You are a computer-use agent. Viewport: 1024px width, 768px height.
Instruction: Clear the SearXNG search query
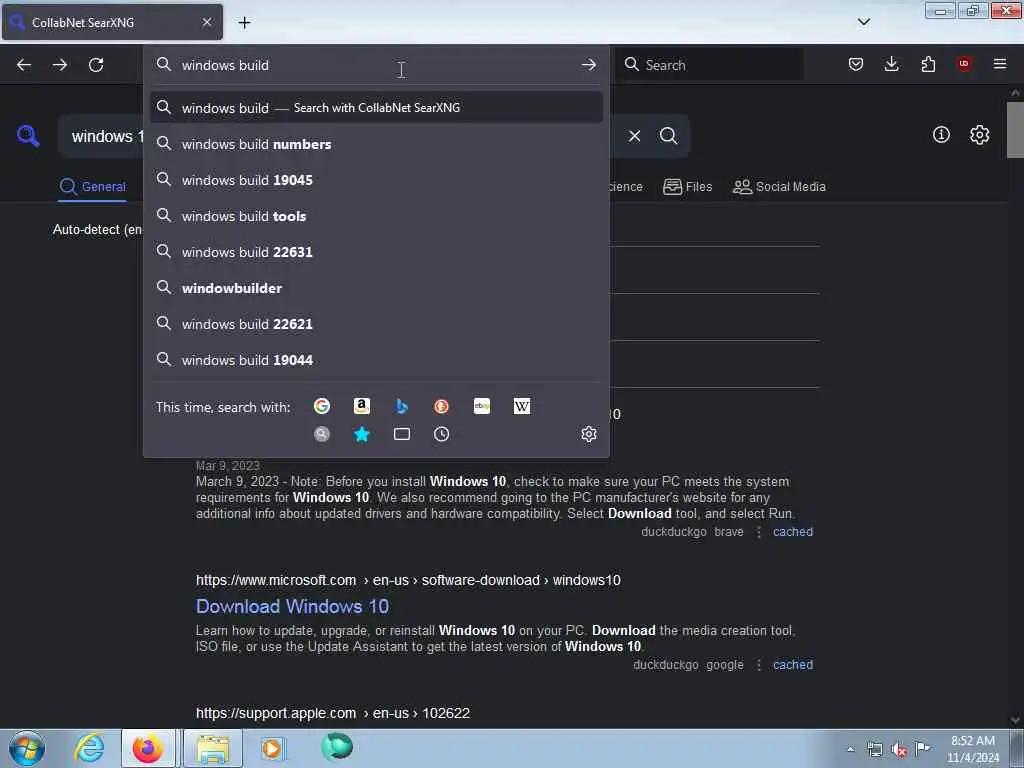click(x=634, y=136)
